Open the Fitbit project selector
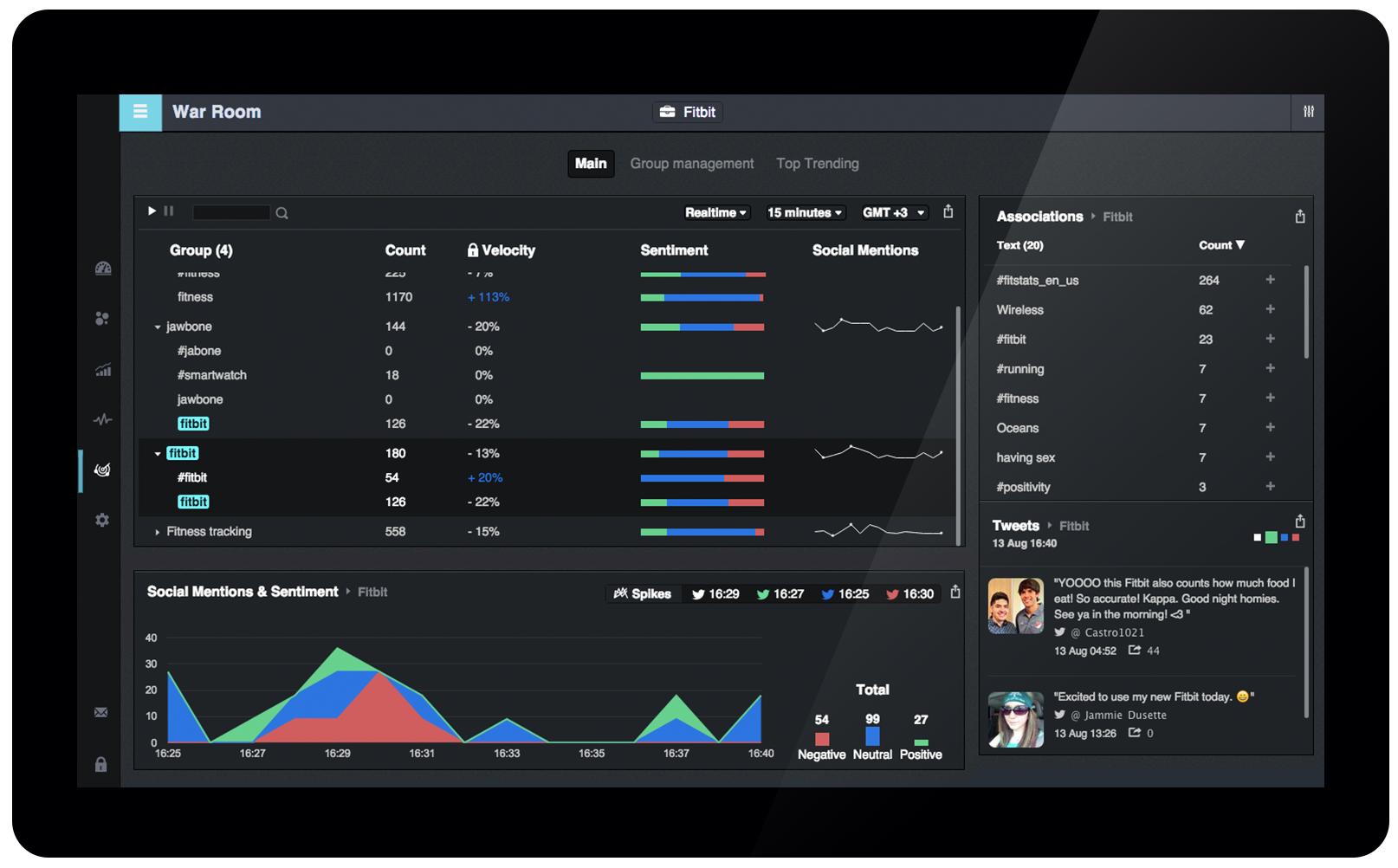 (688, 112)
